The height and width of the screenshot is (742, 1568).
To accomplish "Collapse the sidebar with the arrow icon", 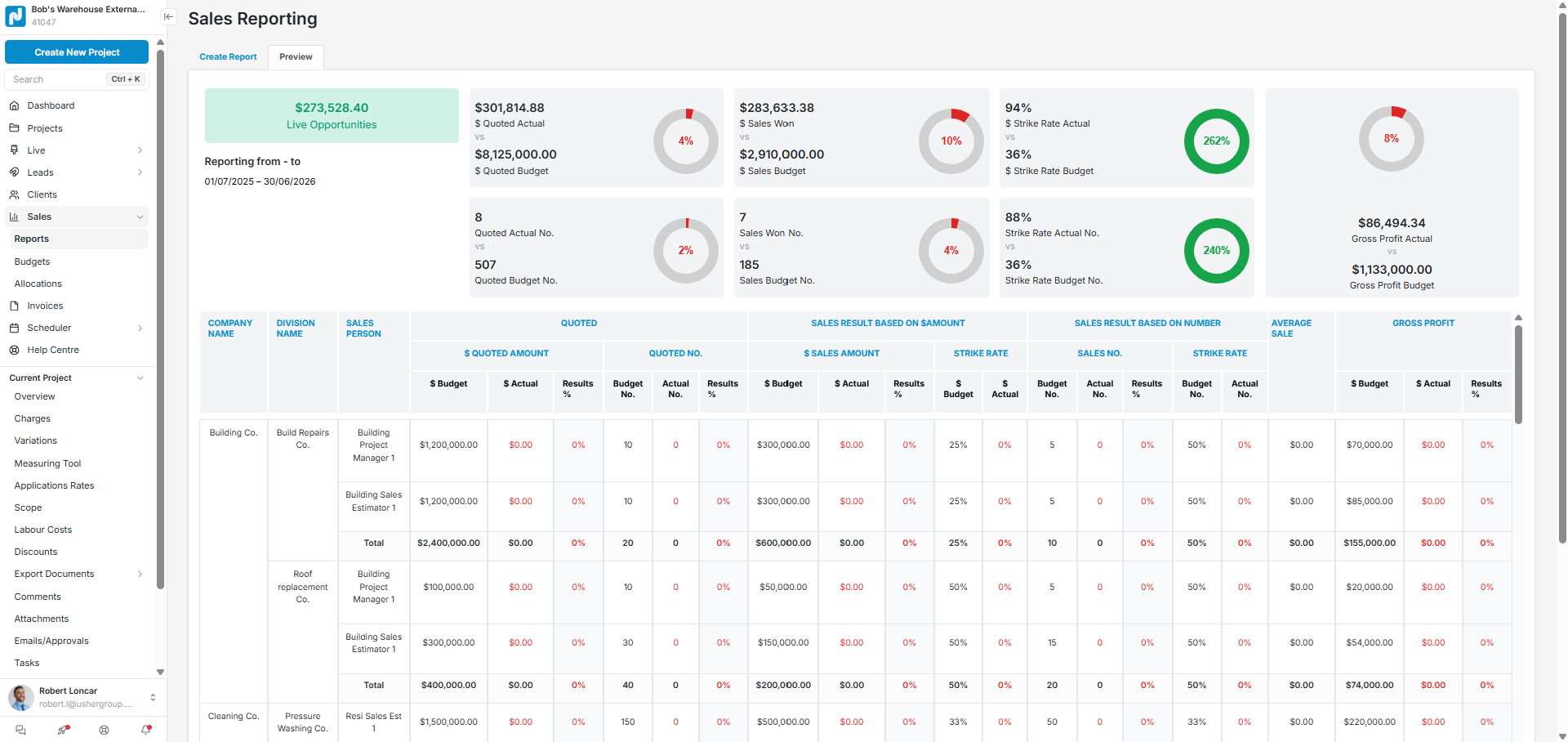I will tap(168, 16).
